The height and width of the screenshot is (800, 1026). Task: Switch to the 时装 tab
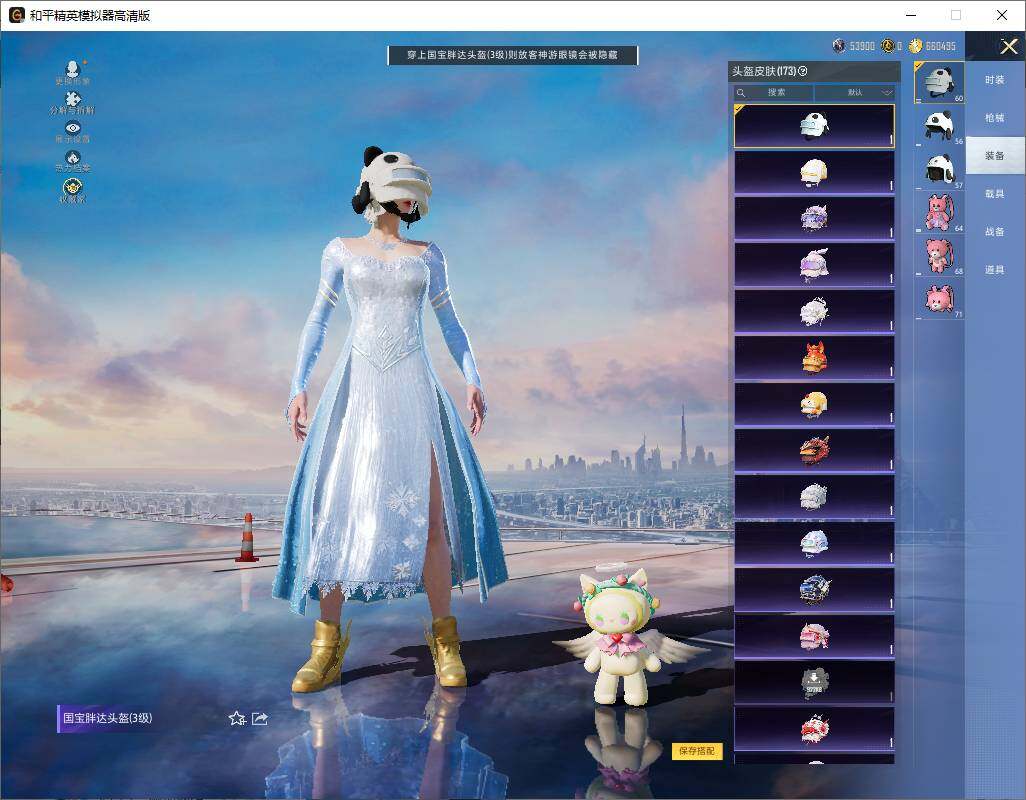pyautogui.click(x=995, y=80)
